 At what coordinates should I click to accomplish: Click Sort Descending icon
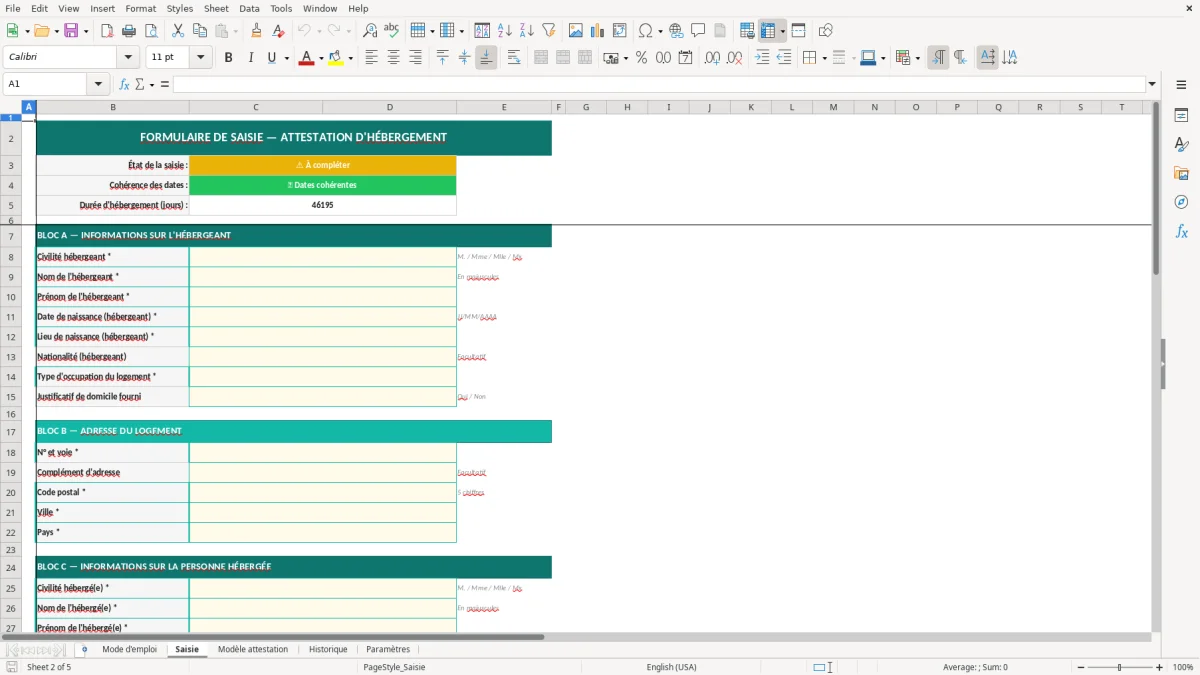point(526,31)
